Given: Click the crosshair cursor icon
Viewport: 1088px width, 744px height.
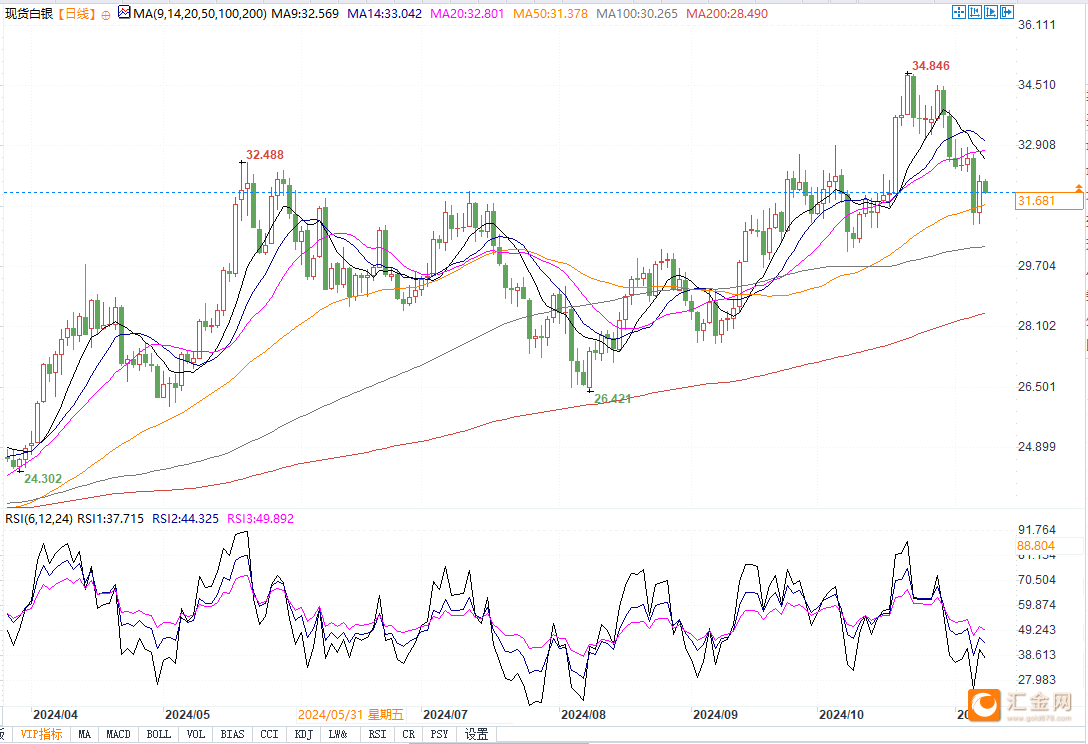Looking at the screenshot, I should click(959, 12).
